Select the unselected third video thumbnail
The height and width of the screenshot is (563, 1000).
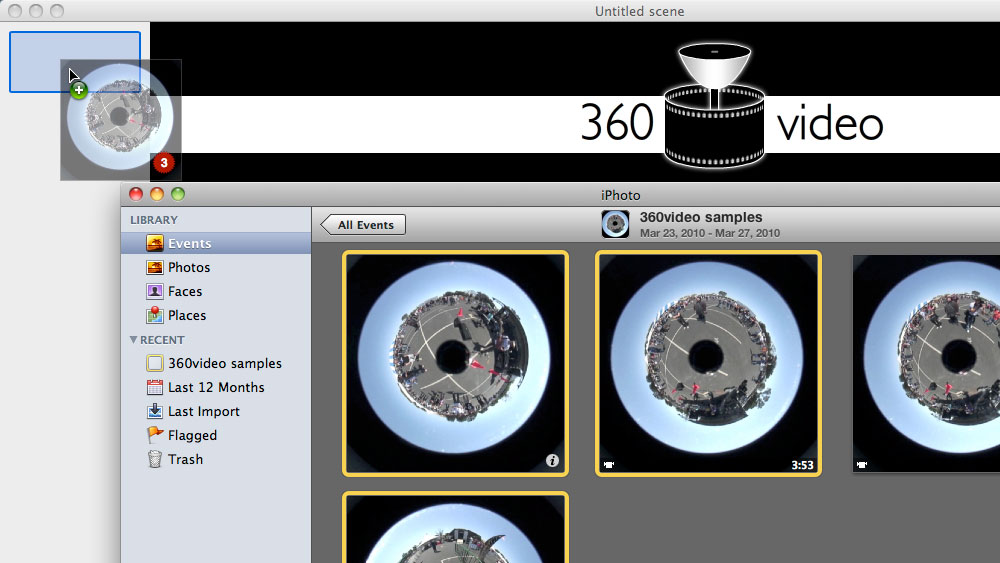927,363
